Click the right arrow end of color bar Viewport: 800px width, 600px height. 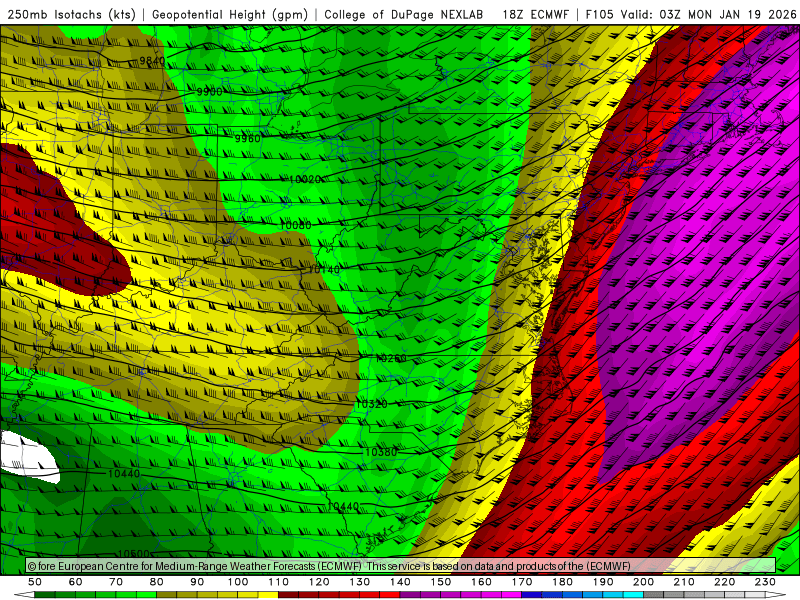(x=776, y=595)
